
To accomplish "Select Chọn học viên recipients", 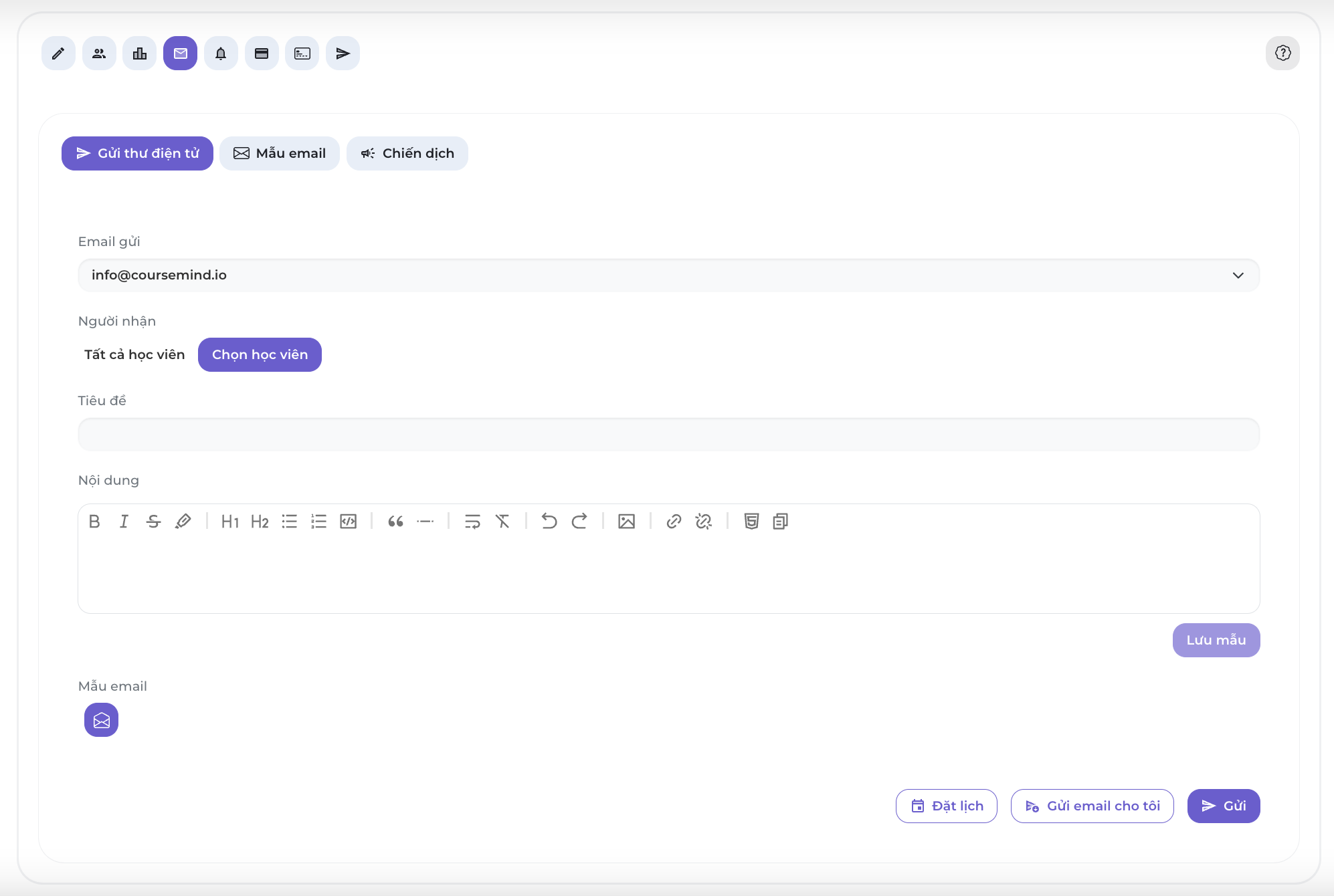I will [260, 355].
